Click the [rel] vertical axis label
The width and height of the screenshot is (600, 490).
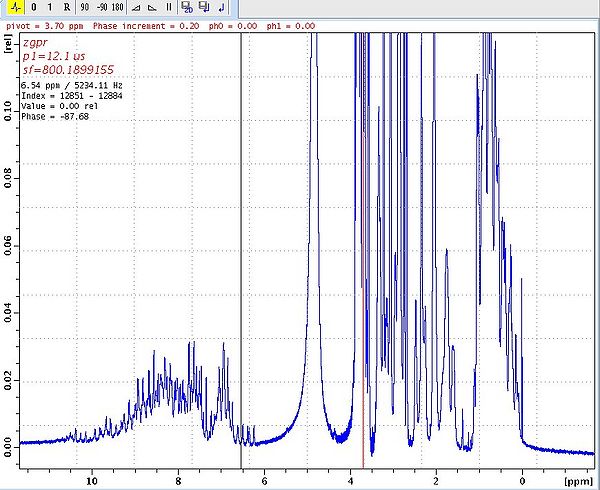(x=9, y=46)
